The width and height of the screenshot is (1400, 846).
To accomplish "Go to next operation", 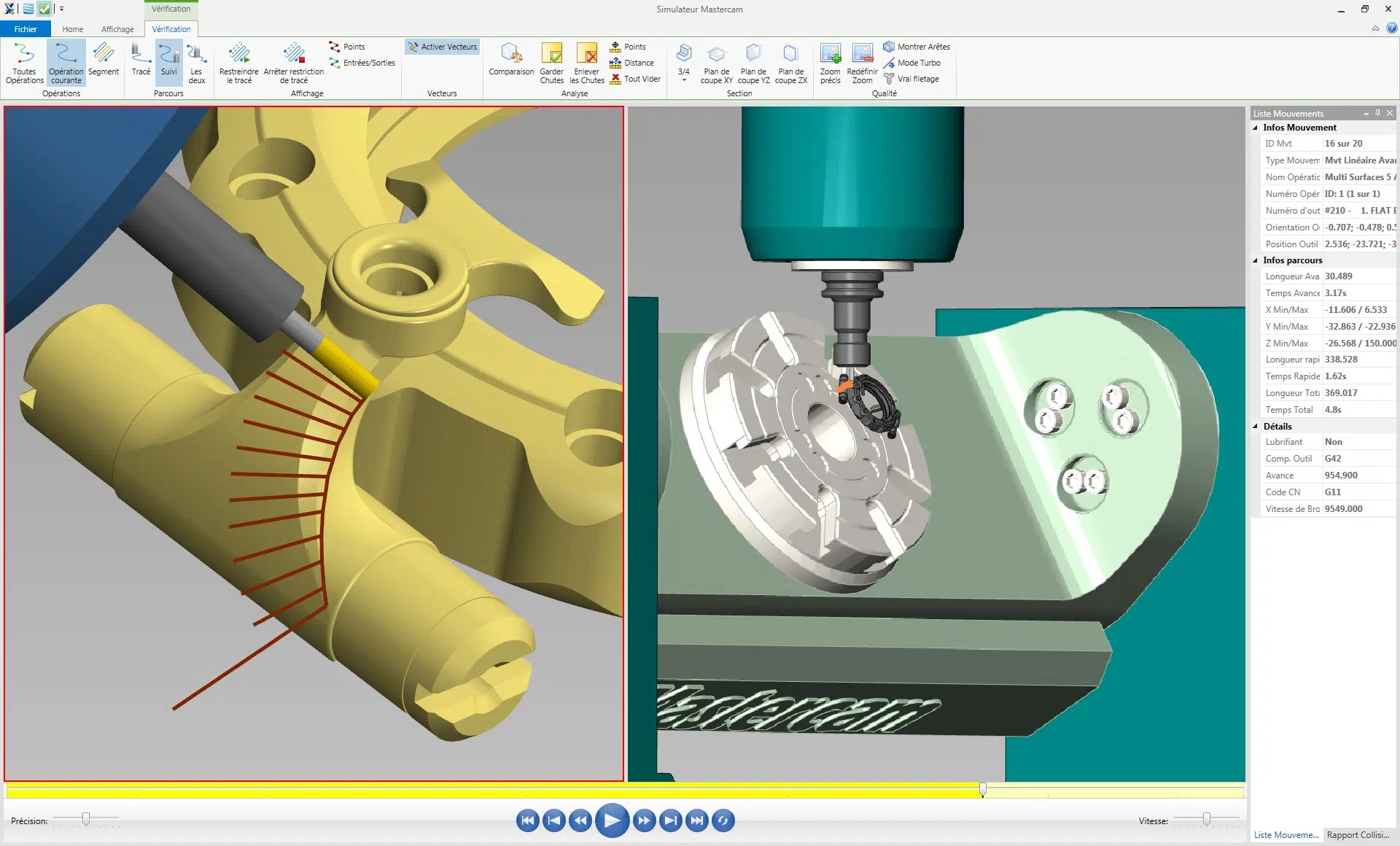I will (x=670, y=820).
